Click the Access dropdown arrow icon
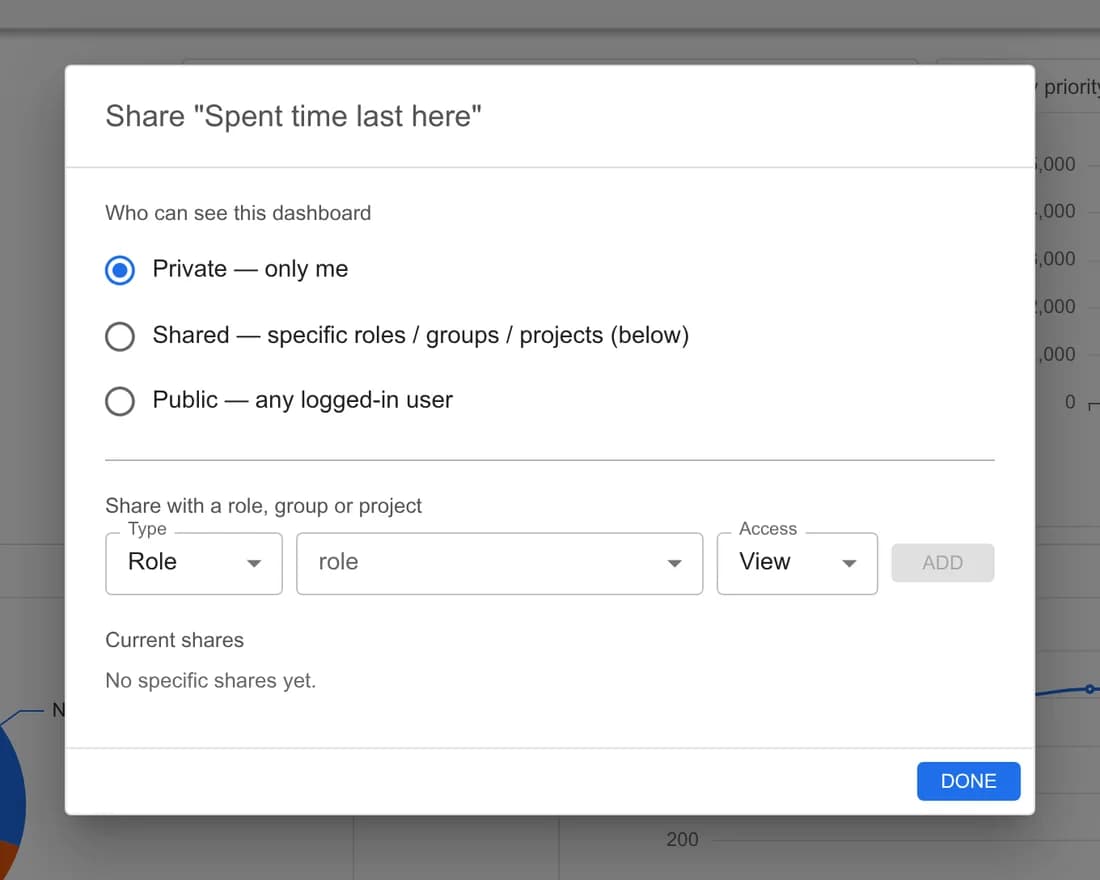Viewport: 1100px width, 880px height. [849, 564]
